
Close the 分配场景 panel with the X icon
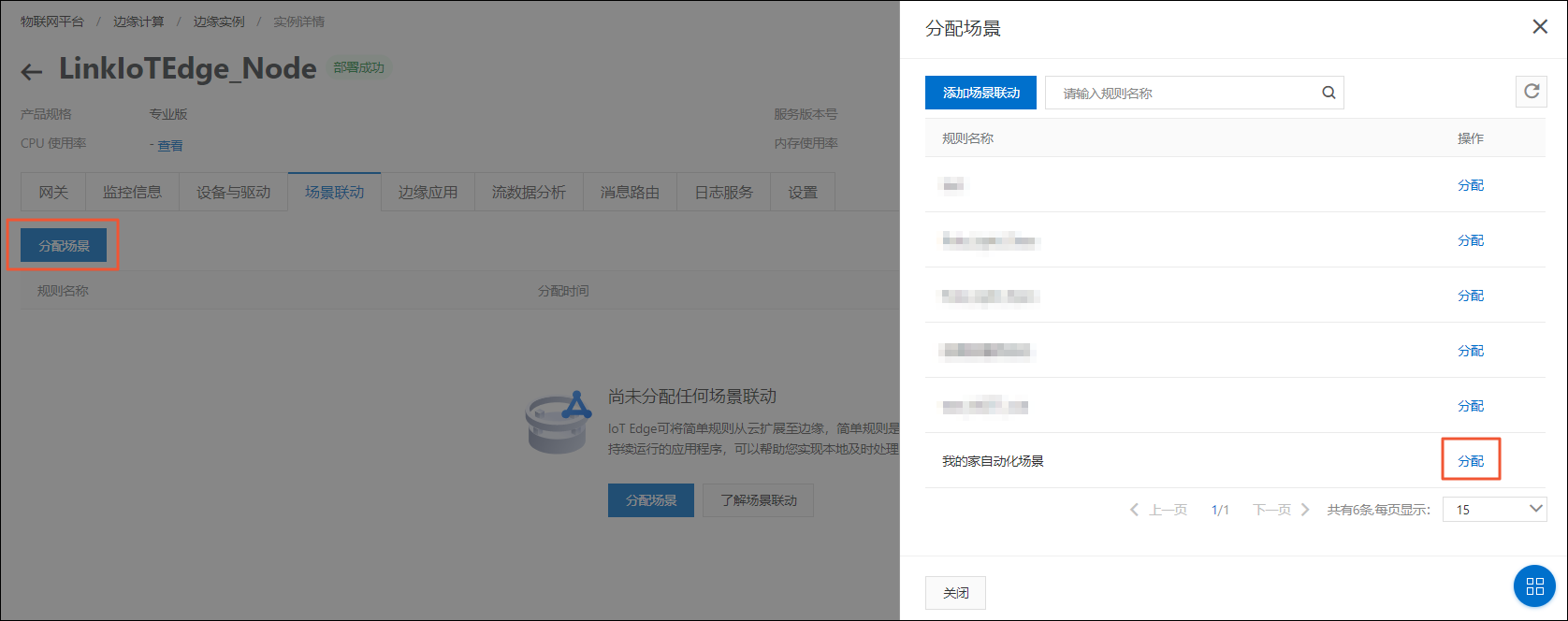(1540, 27)
